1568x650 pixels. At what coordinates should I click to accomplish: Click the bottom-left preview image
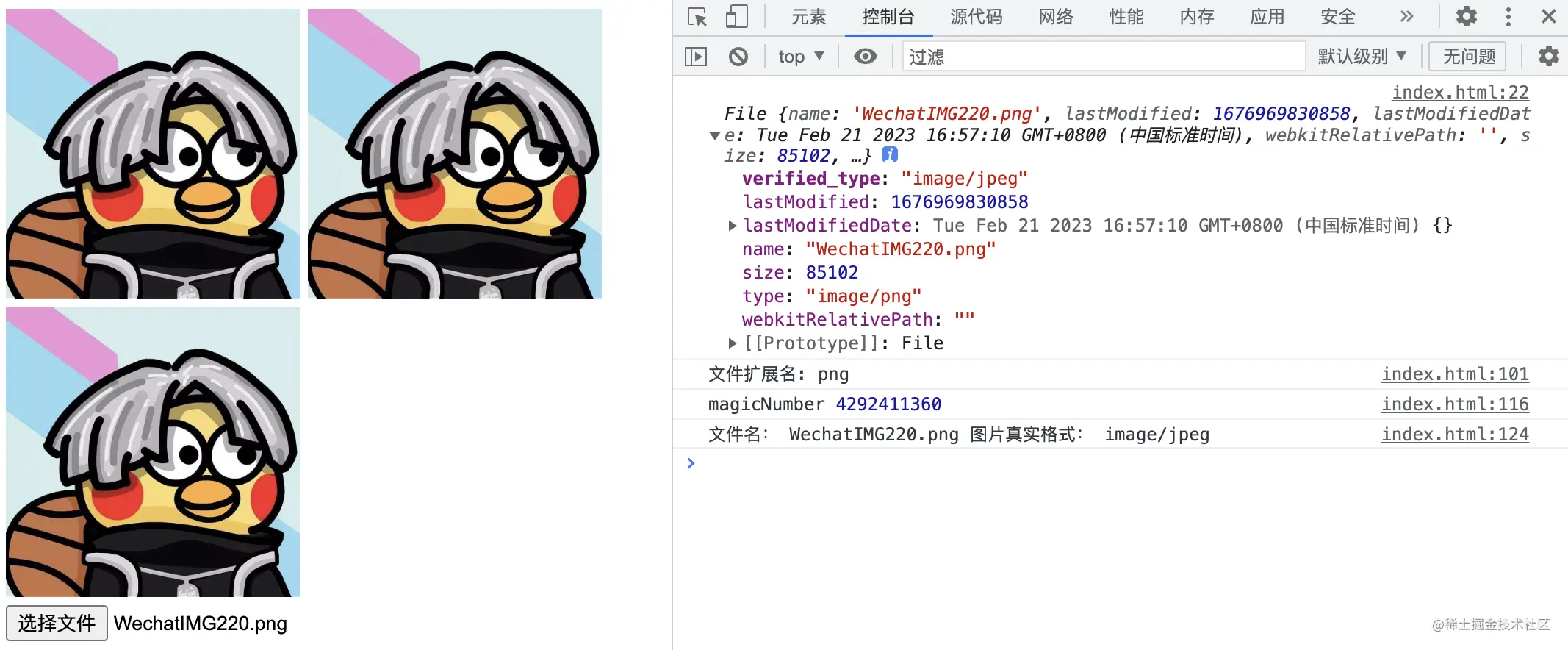(x=153, y=452)
